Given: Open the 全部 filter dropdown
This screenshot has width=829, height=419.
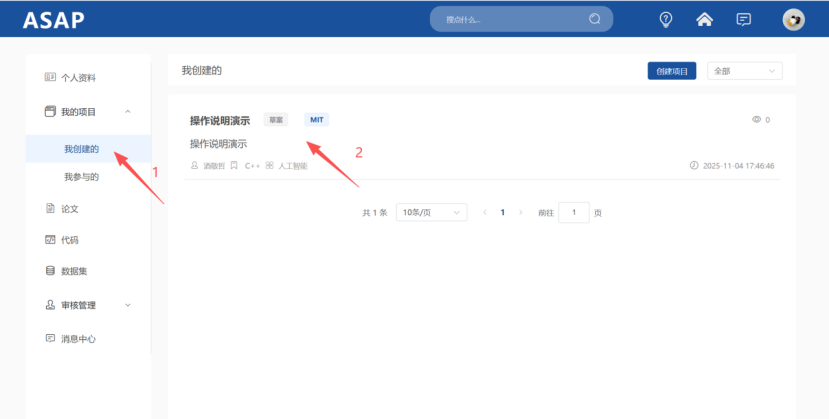Looking at the screenshot, I should point(744,71).
